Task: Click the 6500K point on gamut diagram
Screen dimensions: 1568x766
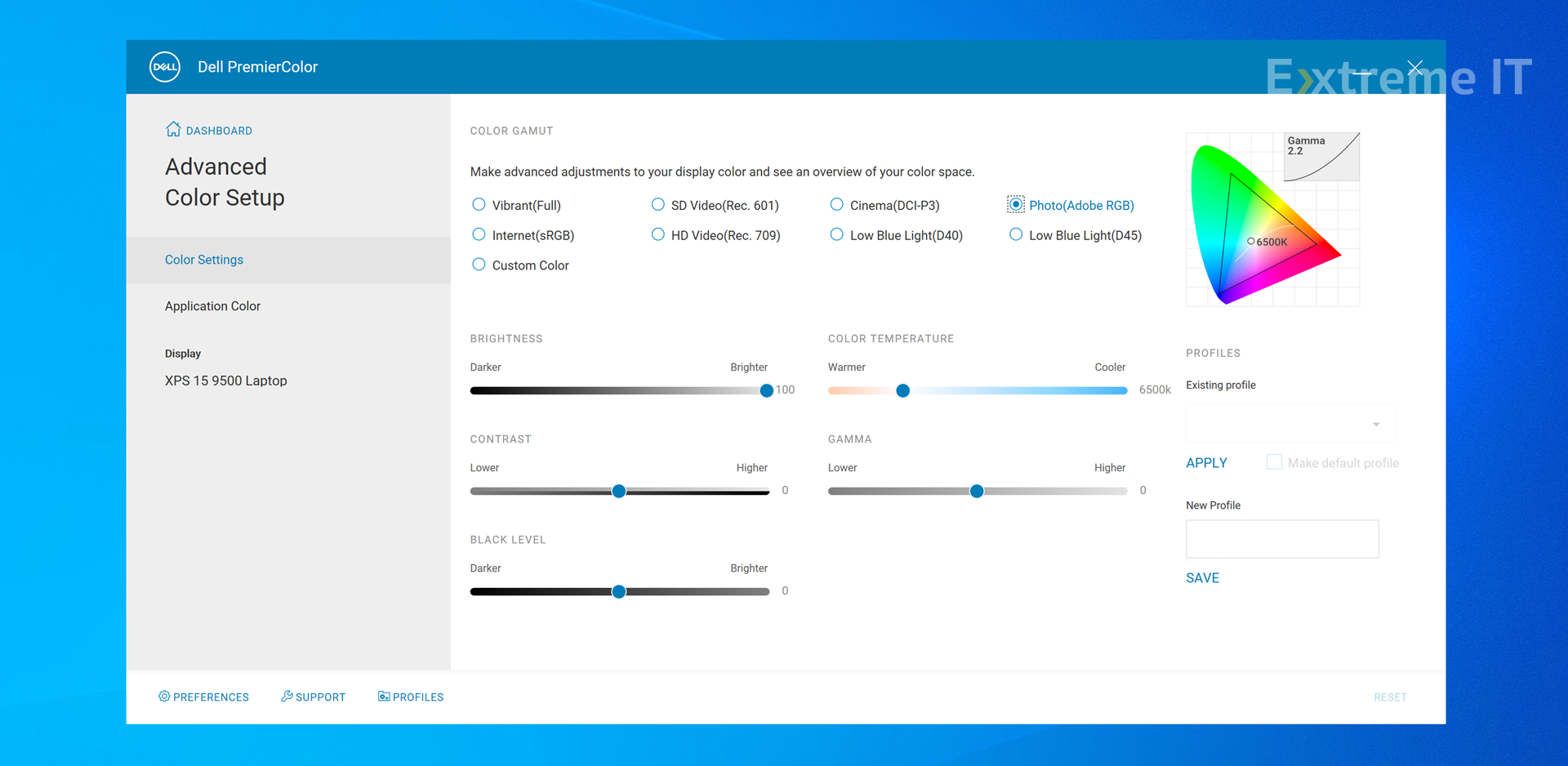Action: (1251, 242)
